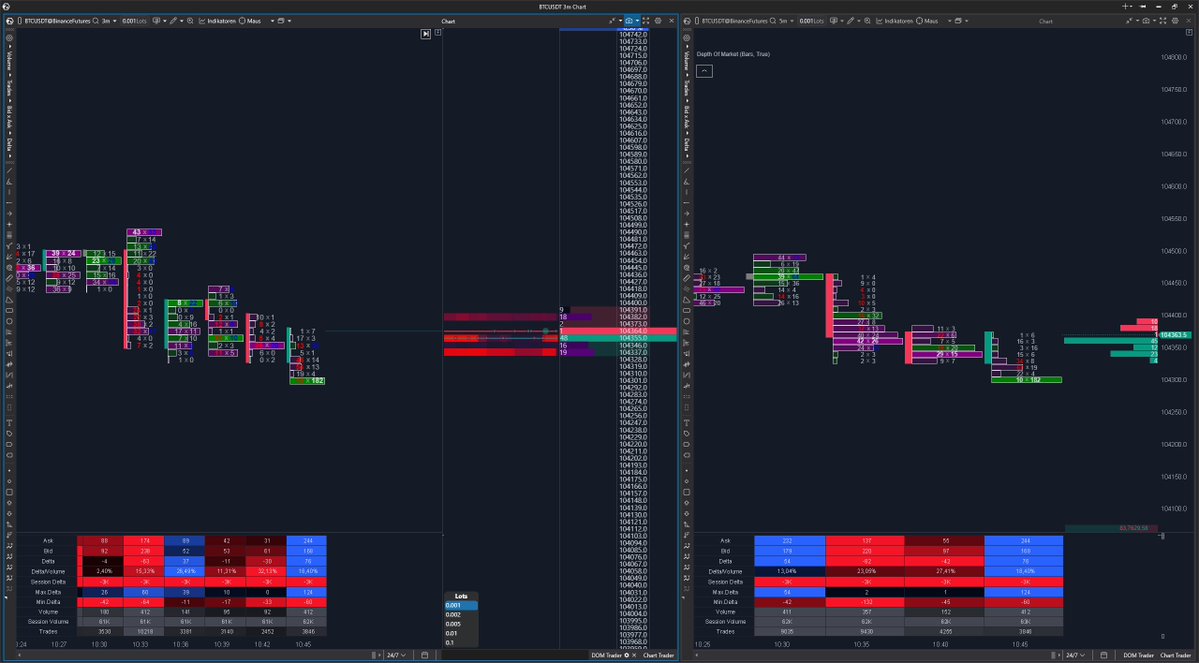Switch to DOM Trader tab in left chart
Screen dimensions: 1199x663
point(606,655)
